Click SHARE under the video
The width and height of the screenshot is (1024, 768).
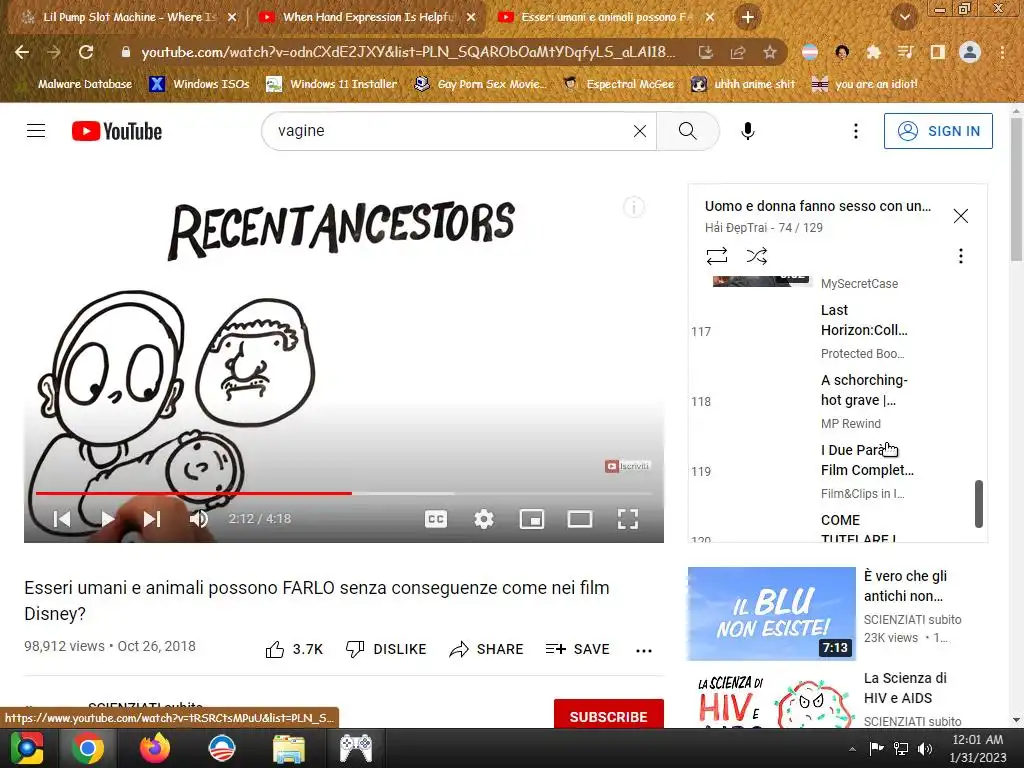[487, 649]
